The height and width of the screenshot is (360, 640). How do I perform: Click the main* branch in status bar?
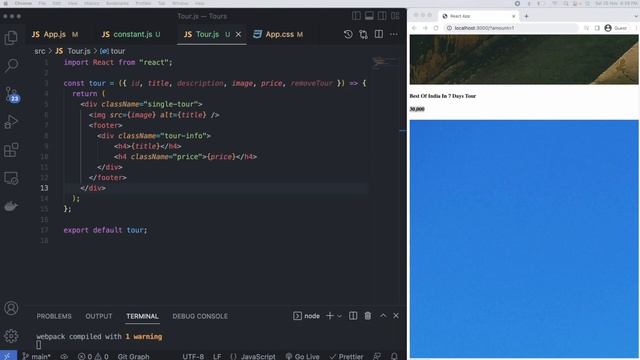(x=37, y=356)
